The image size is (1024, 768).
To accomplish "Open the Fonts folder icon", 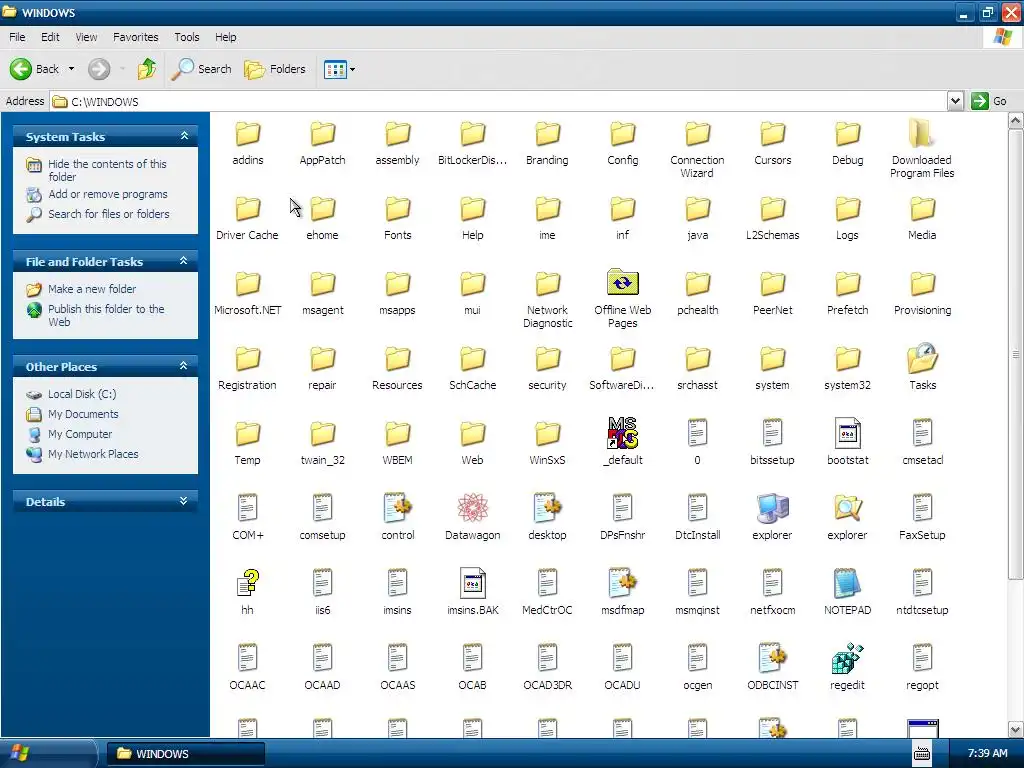I will pyautogui.click(x=397, y=209).
